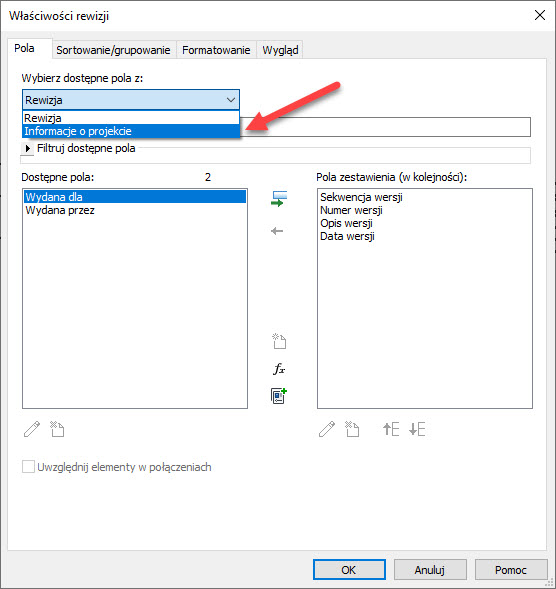The height and width of the screenshot is (589, 556).
Task: Click the remove parameter left arrow icon
Action: [277, 231]
